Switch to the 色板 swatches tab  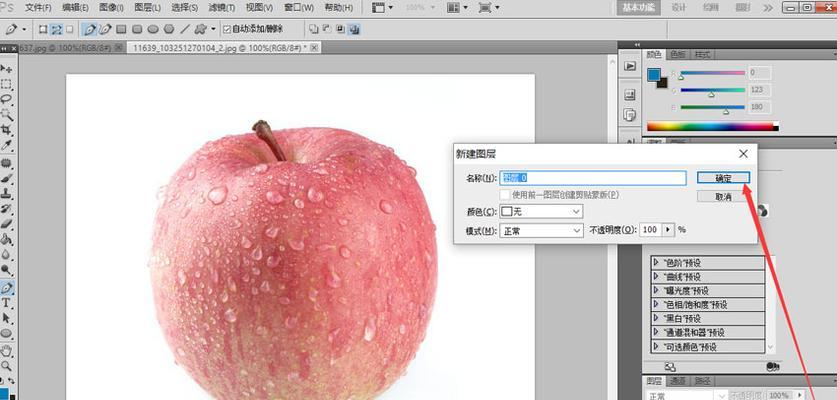click(677, 54)
